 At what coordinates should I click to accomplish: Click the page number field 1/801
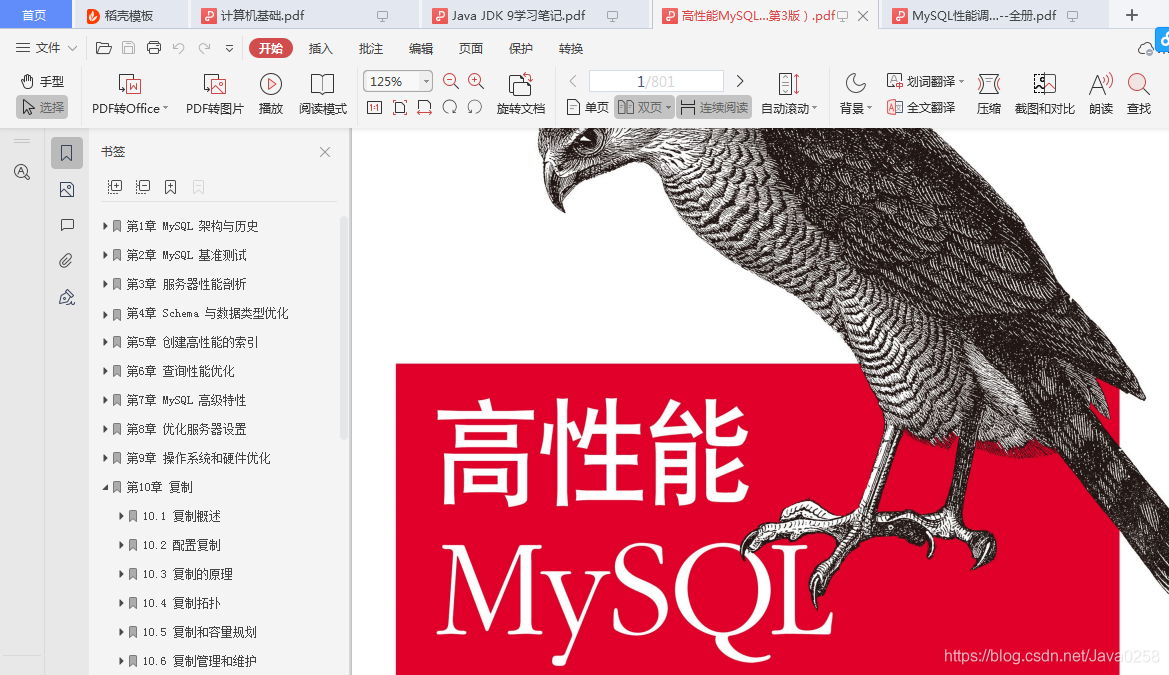click(656, 81)
